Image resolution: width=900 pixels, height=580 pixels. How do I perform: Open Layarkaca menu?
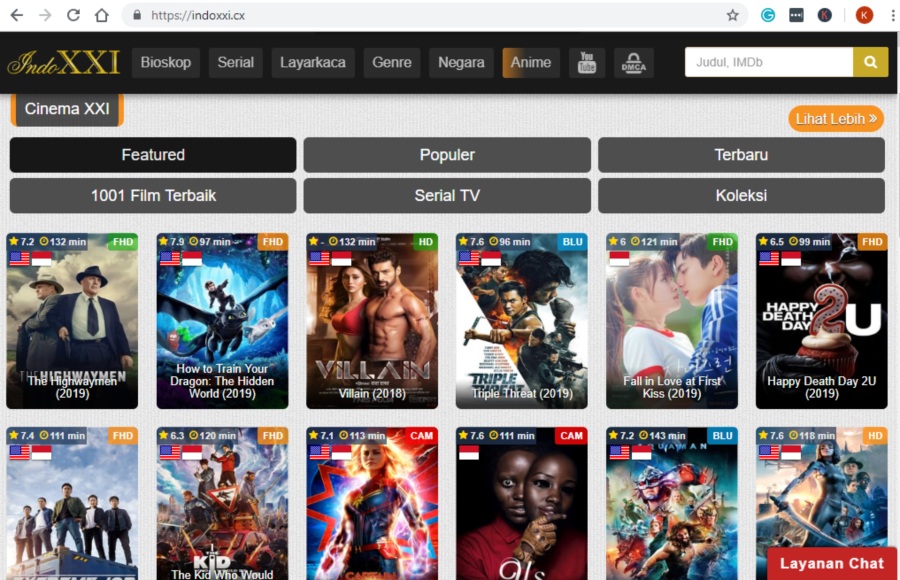[313, 63]
